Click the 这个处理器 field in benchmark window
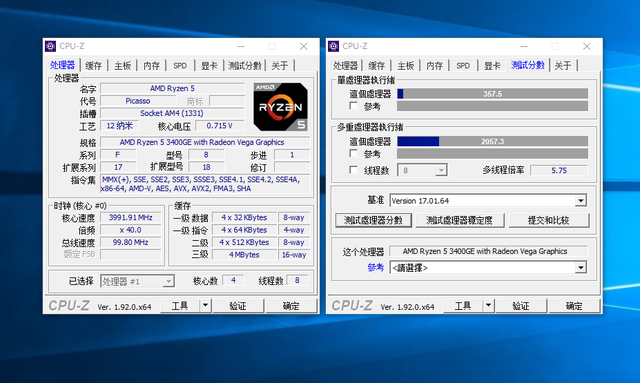This screenshot has width=640, height=383. pyautogui.click(x=489, y=251)
